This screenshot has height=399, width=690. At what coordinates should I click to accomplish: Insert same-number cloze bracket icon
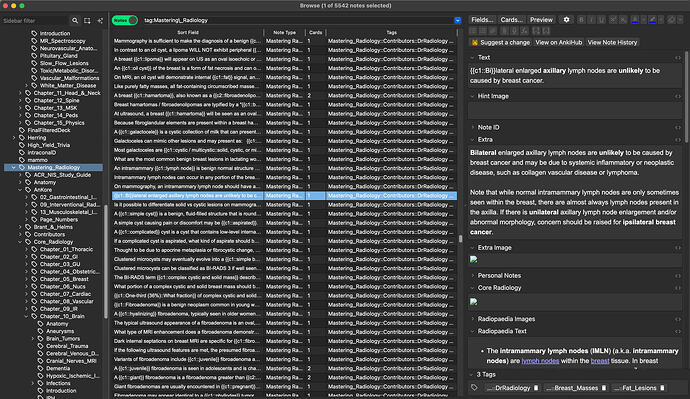546,31
